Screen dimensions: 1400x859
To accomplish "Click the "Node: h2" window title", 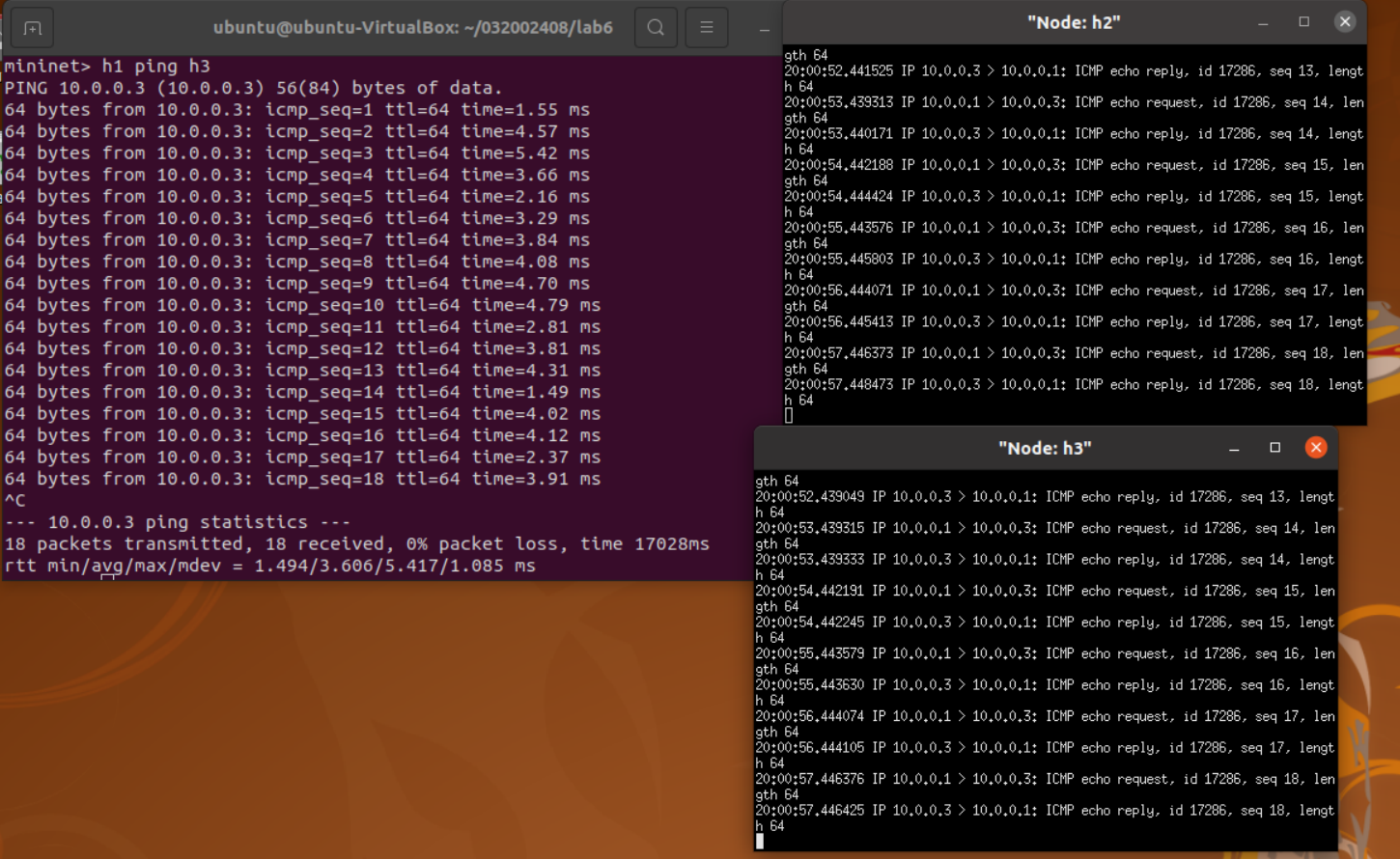I will 1074,22.
